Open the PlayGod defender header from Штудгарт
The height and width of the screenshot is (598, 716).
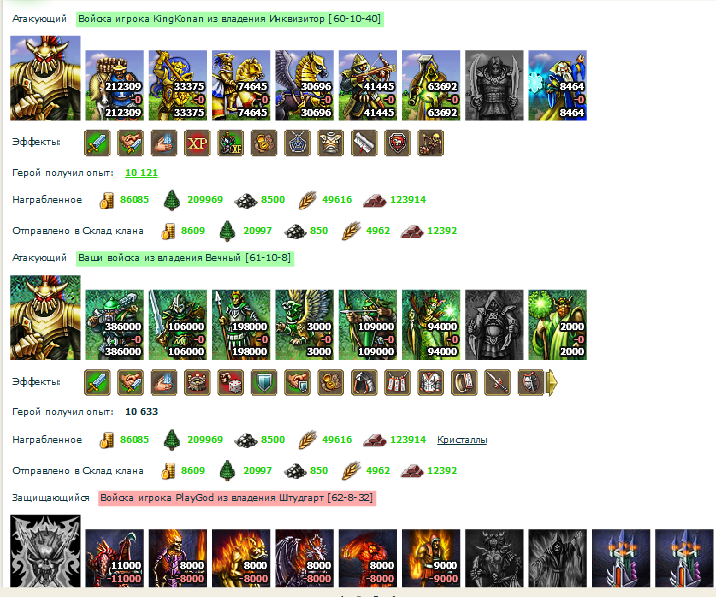(x=237, y=498)
